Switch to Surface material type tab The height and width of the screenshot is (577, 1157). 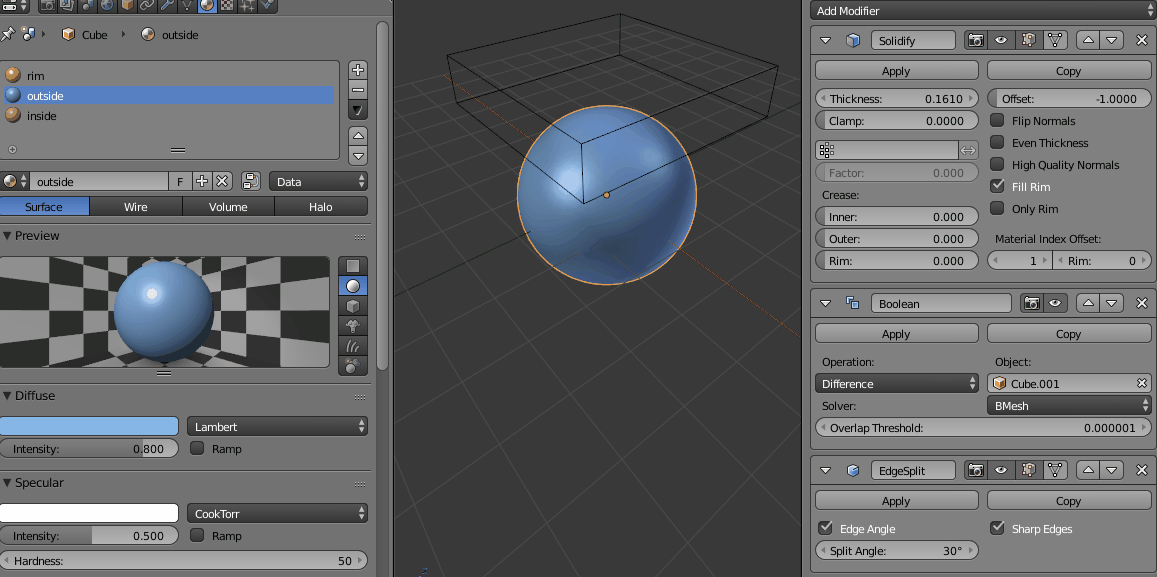tap(44, 207)
